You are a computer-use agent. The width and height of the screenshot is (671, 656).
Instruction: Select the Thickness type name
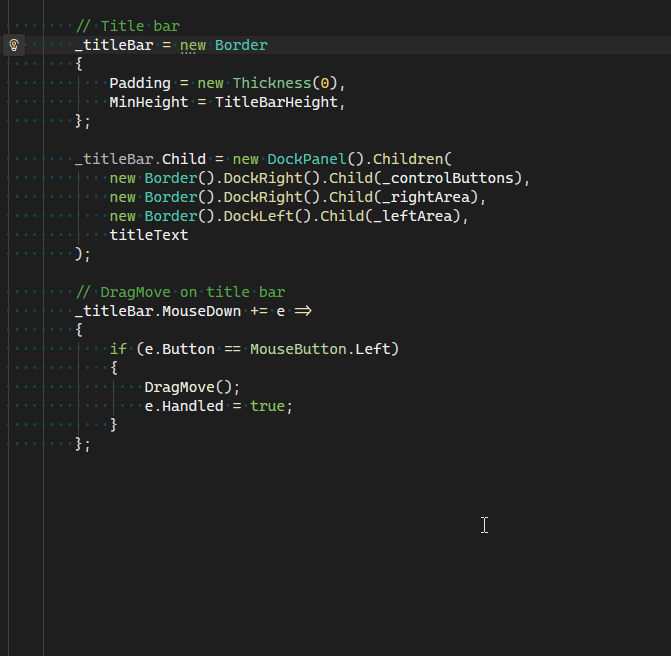pos(272,83)
